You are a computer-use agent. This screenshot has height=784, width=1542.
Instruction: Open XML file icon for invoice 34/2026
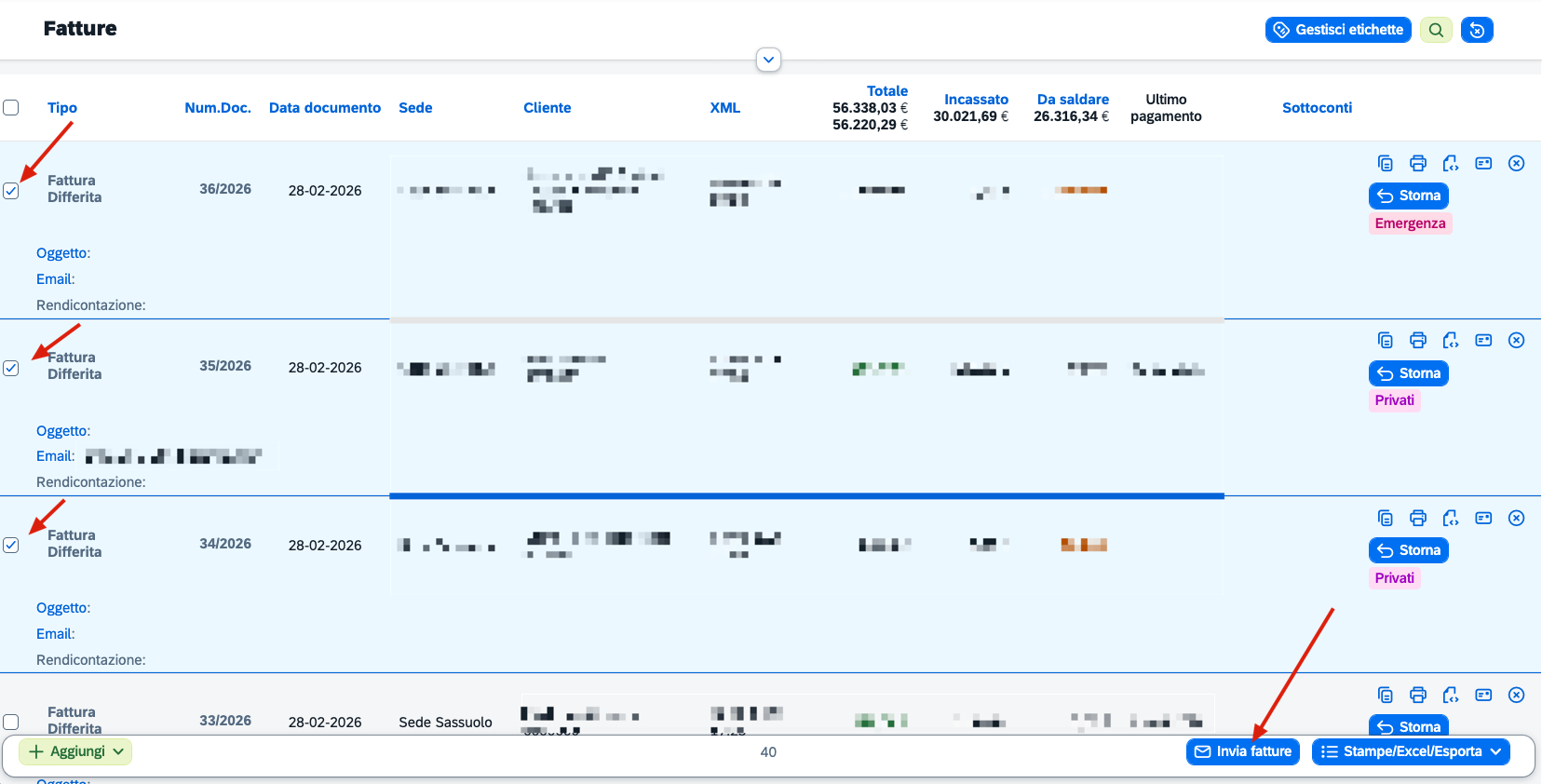(x=1451, y=518)
